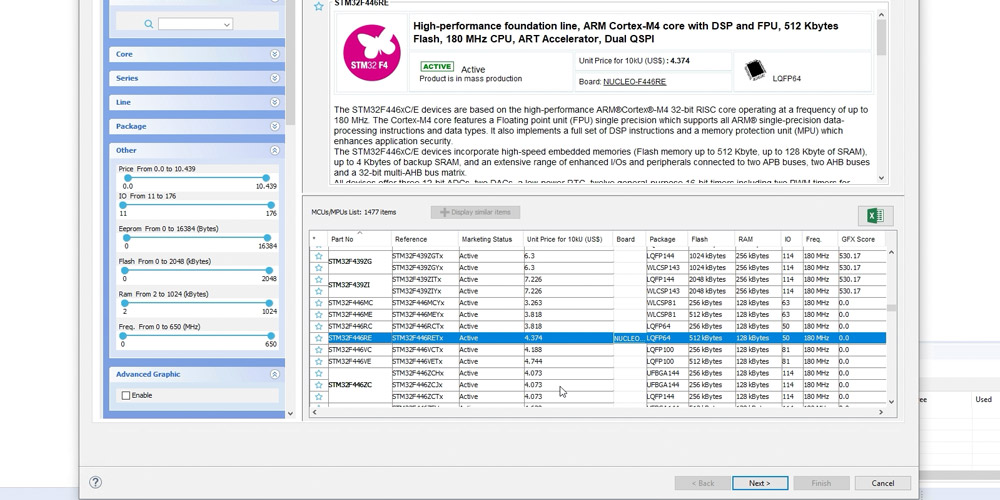
Task: Sort by RAM column header
Action: (x=758, y=239)
